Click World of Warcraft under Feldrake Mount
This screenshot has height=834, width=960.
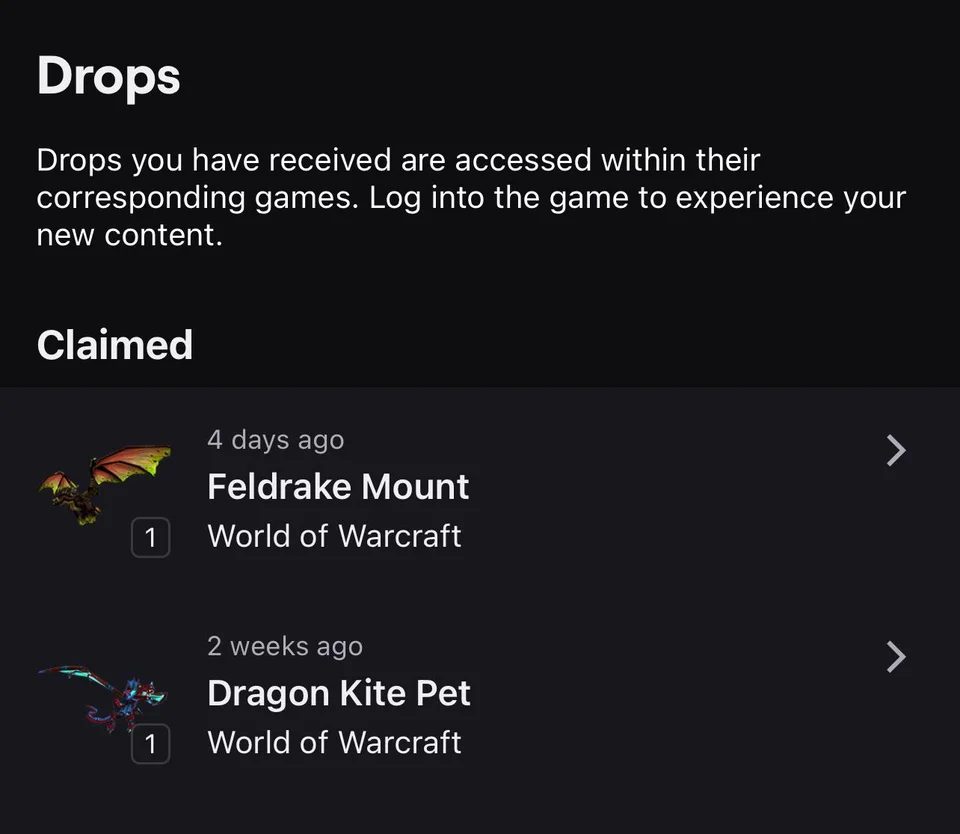point(334,536)
